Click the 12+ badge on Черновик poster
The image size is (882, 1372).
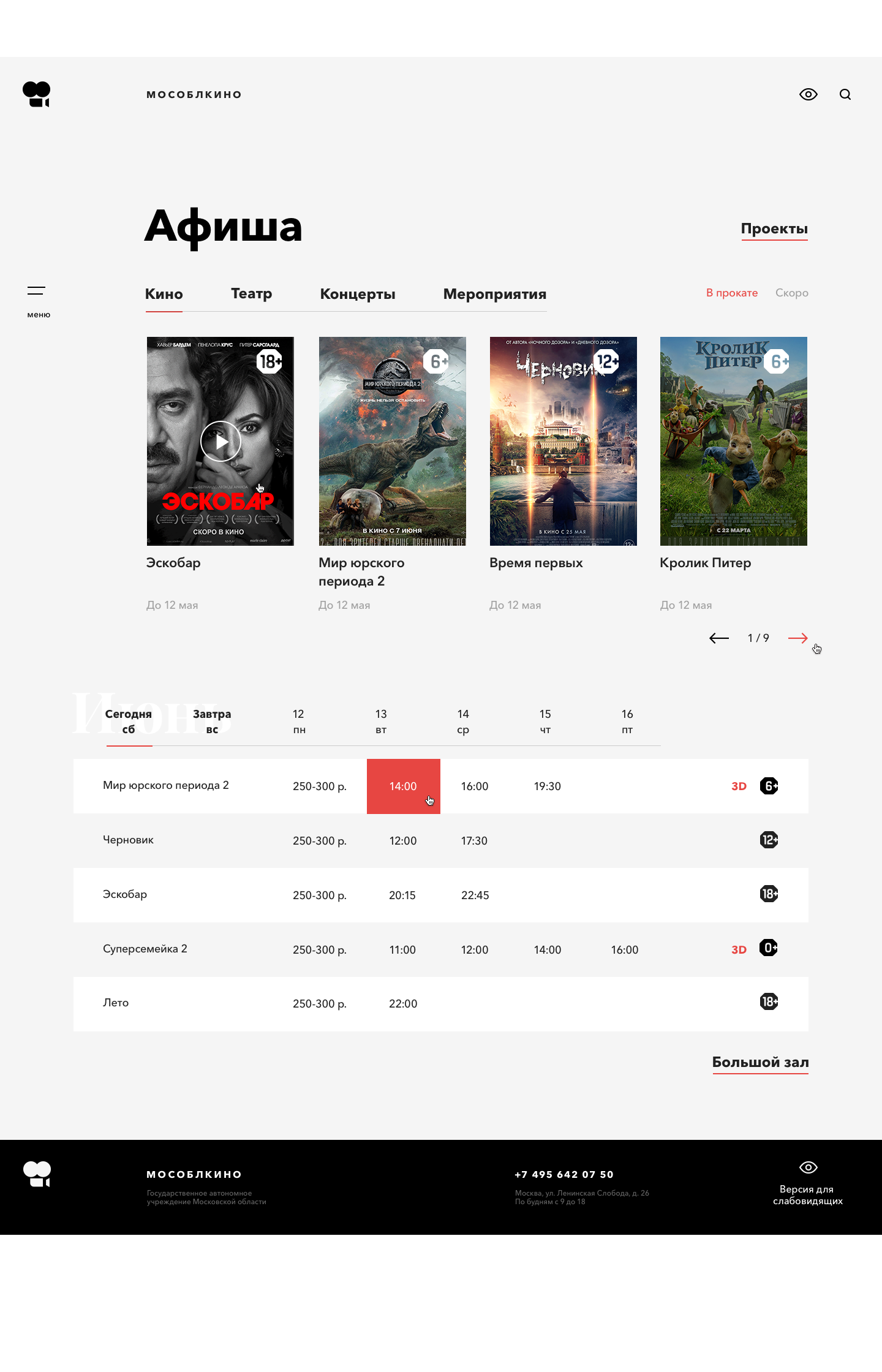tap(607, 361)
